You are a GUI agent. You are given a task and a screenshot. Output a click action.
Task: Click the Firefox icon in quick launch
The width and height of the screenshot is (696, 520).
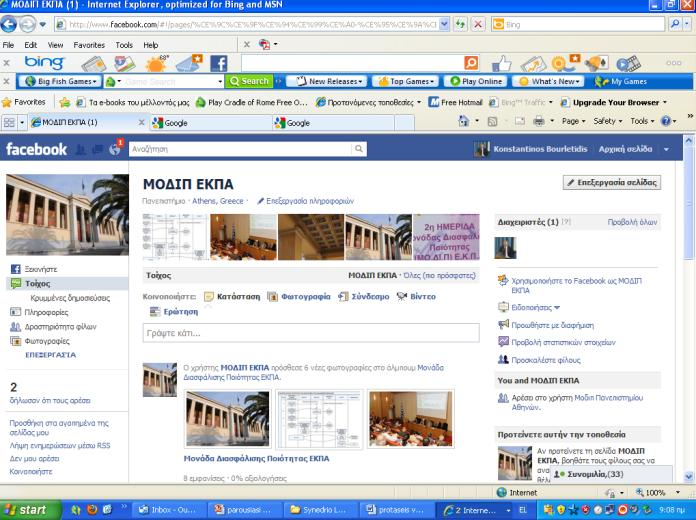point(92,510)
